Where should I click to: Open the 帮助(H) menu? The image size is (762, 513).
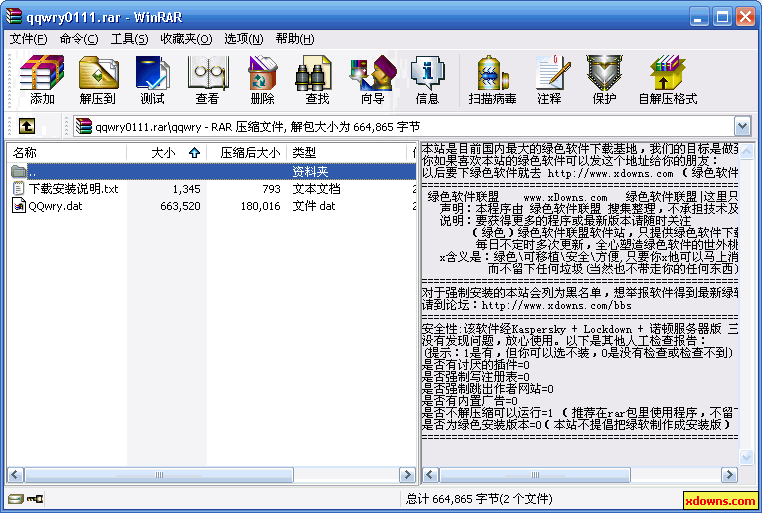point(294,39)
